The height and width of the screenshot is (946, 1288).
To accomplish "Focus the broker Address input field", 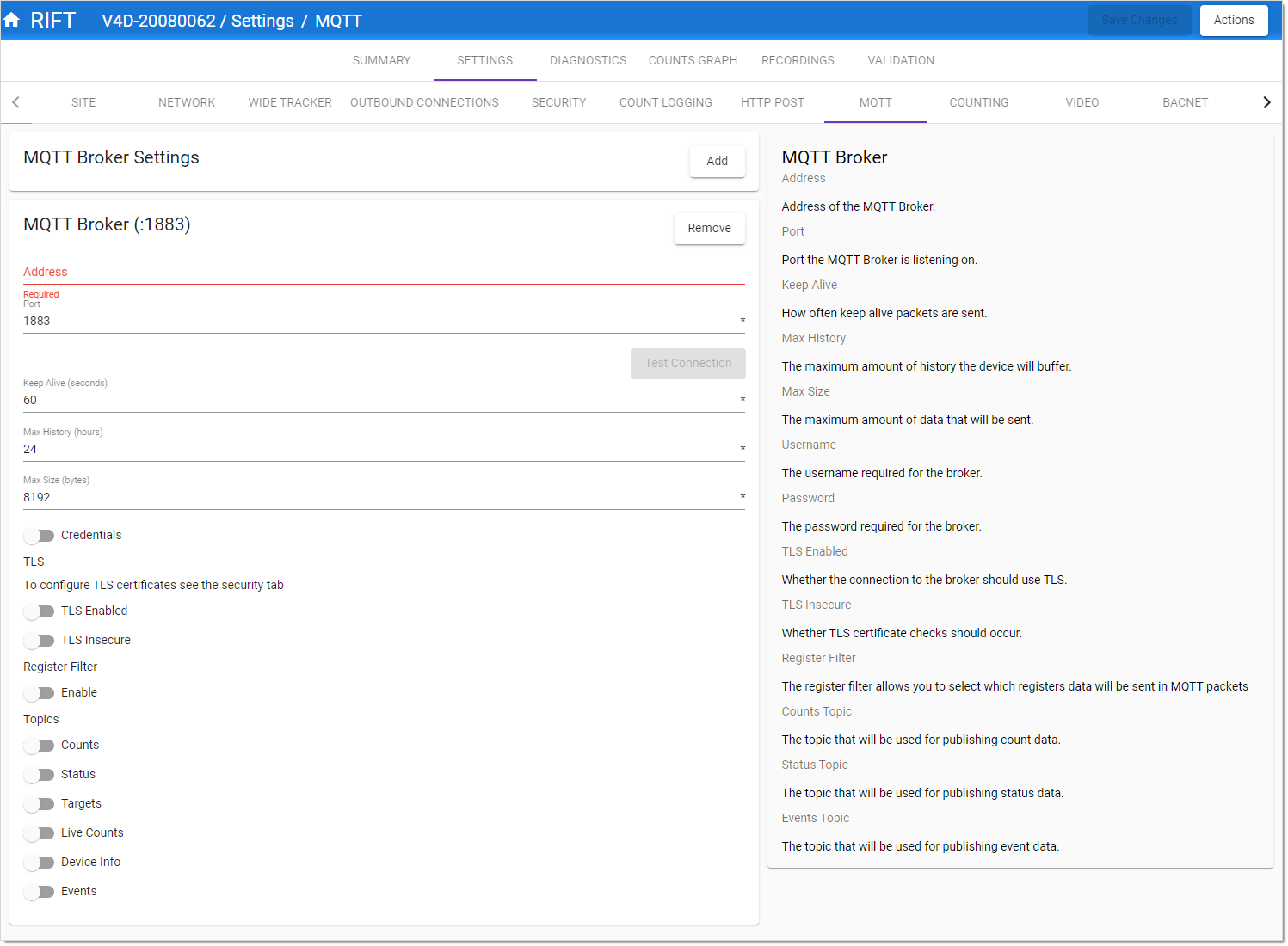I will click(384, 272).
